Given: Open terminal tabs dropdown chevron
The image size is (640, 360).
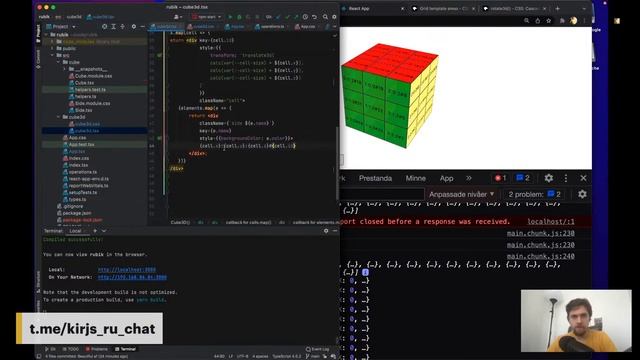Looking at the screenshot, I should coord(104,231).
